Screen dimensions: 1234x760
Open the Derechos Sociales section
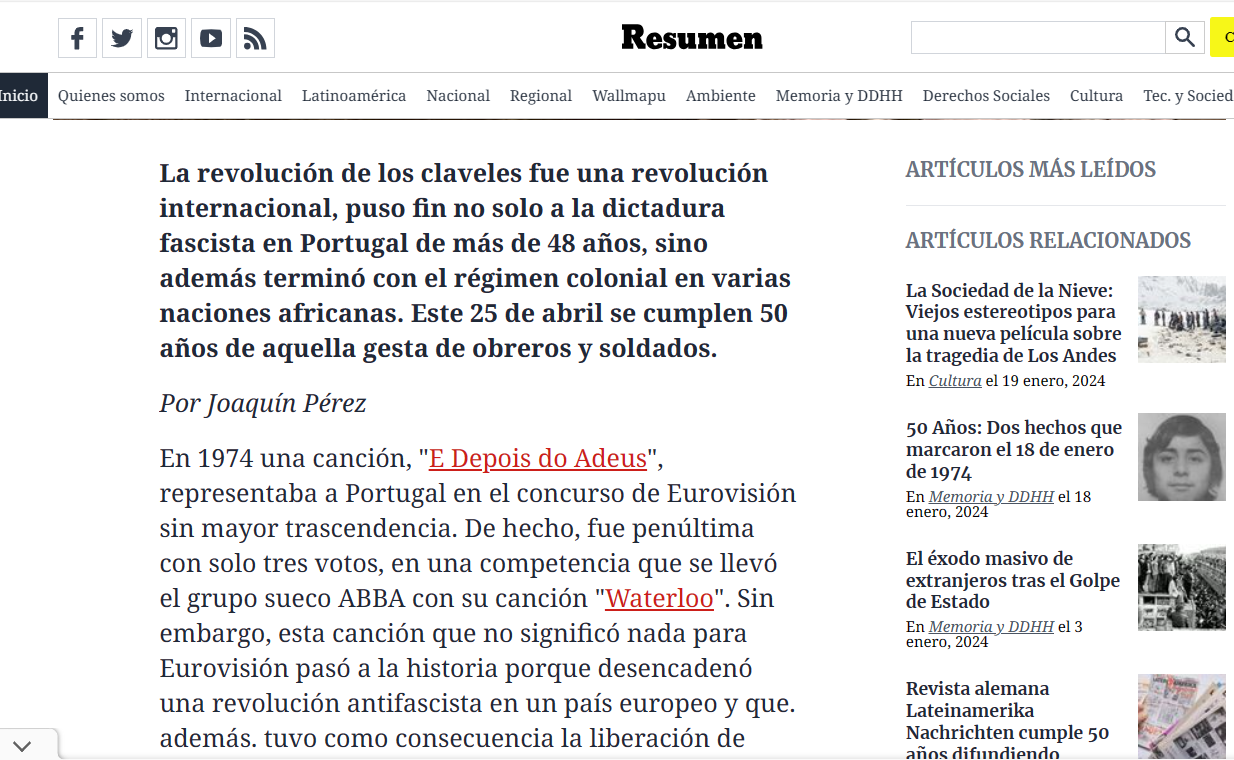pos(986,96)
